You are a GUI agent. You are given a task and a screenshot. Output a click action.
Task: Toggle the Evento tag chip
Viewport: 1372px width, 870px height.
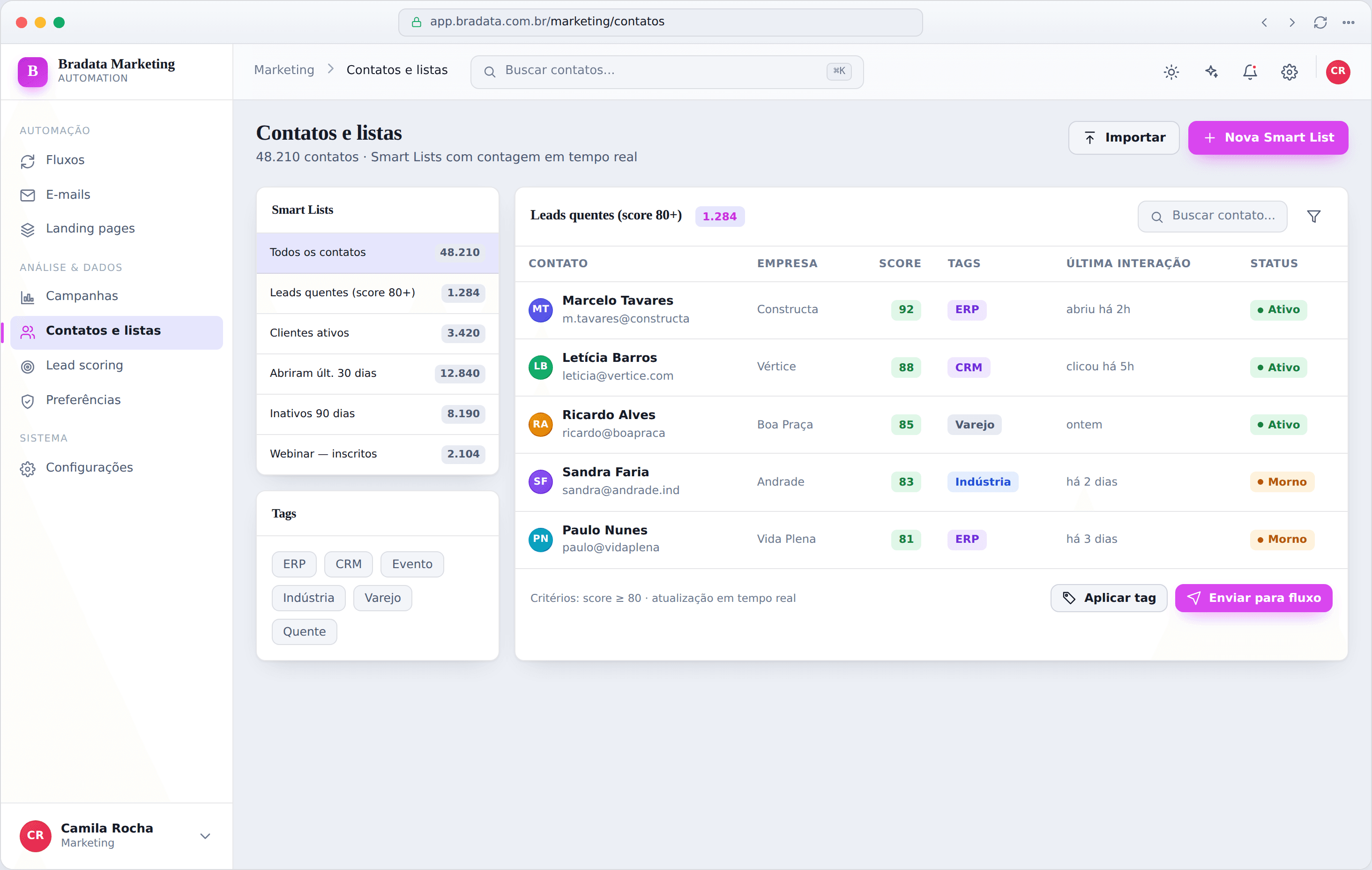pyautogui.click(x=412, y=564)
